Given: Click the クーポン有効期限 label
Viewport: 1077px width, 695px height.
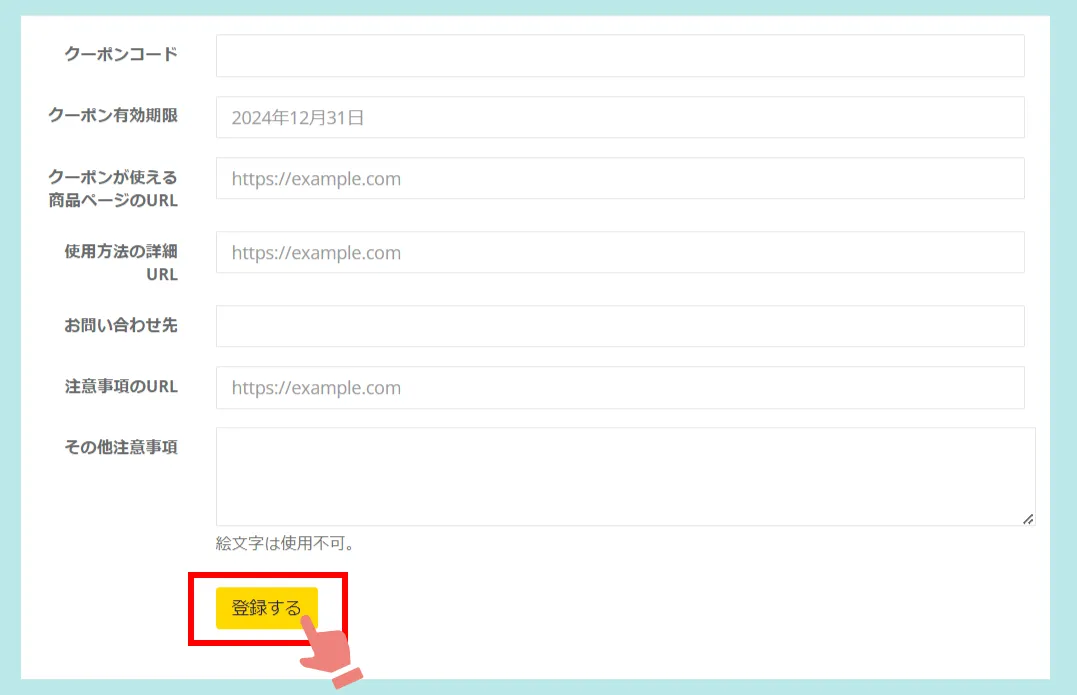Looking at the screenshot, I should click(x=113, y=115).
